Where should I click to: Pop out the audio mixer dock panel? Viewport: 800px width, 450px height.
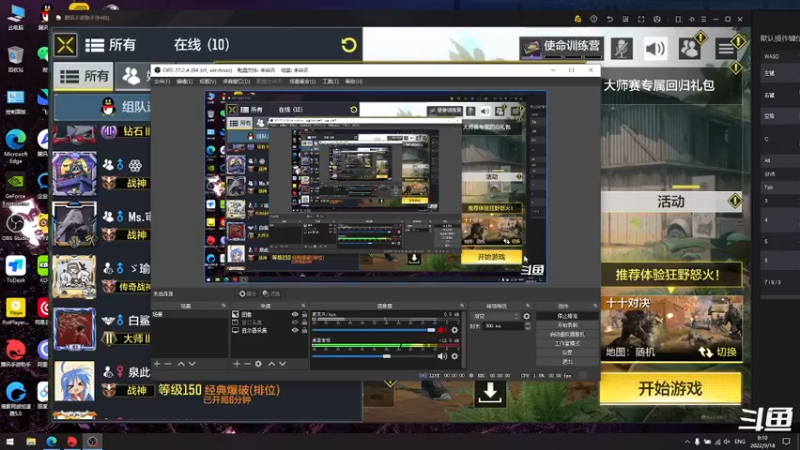point(462,306)
